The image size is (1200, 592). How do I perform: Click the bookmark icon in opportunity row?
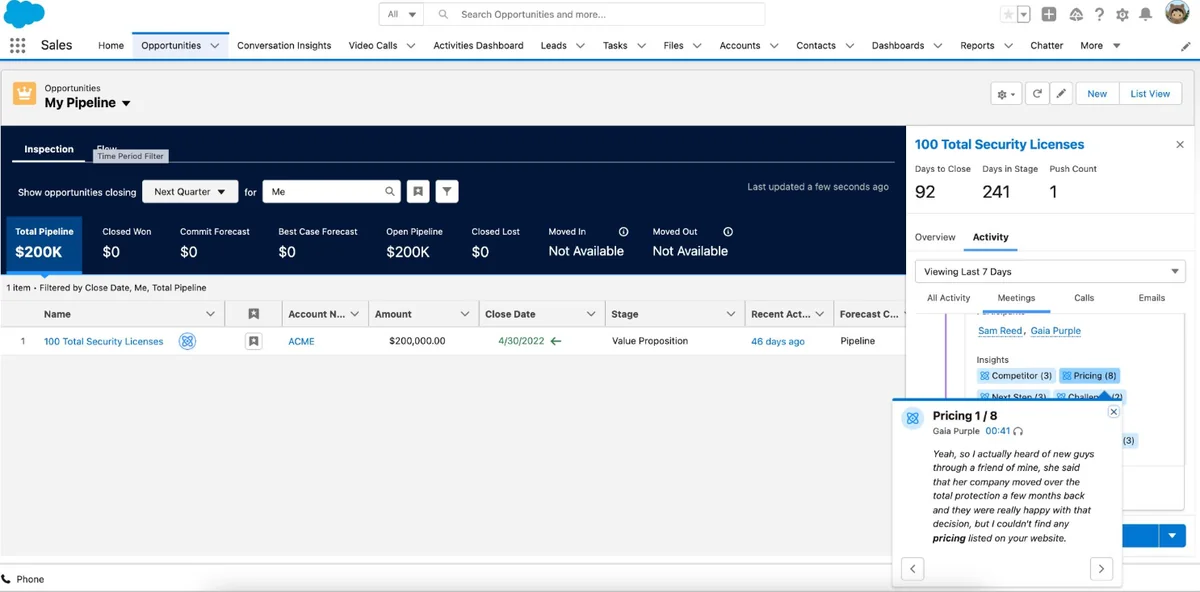coord(254,341)
